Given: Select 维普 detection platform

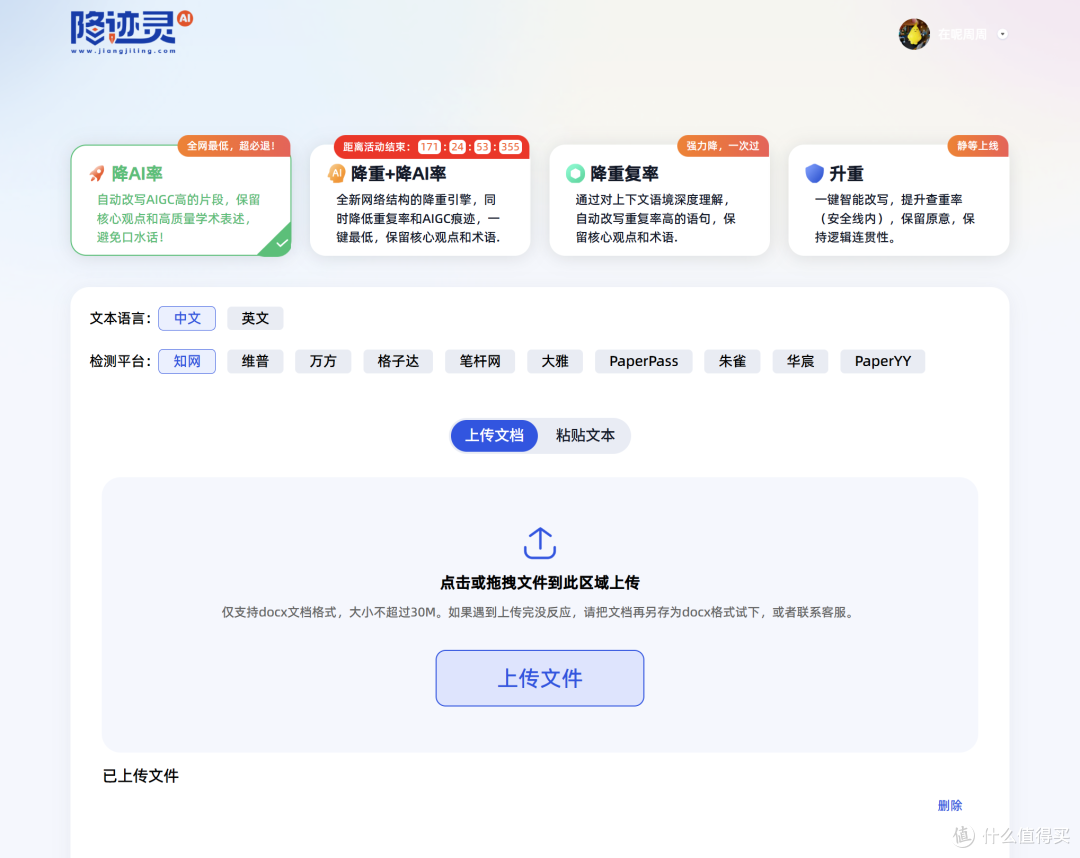Looking at the screenshot, I should click(255, 361).
